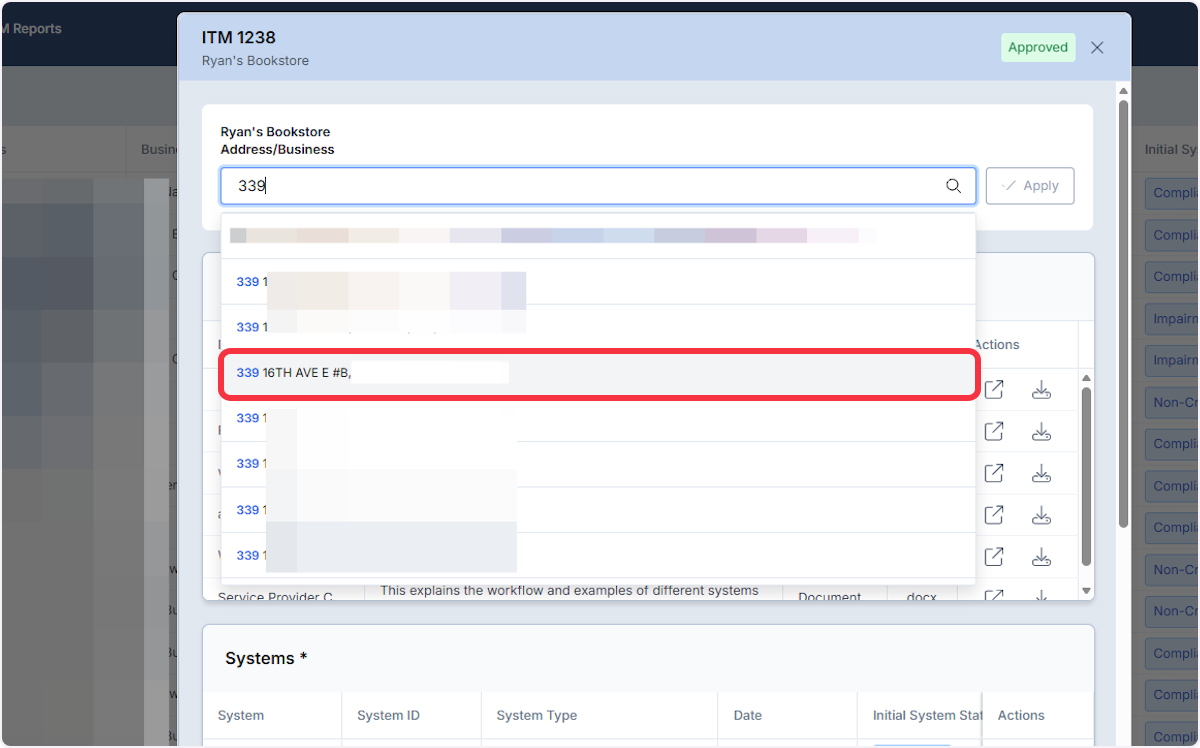Click the System ID column header
The height and width of the screenshot is (748, 1200).
(388, 716)
